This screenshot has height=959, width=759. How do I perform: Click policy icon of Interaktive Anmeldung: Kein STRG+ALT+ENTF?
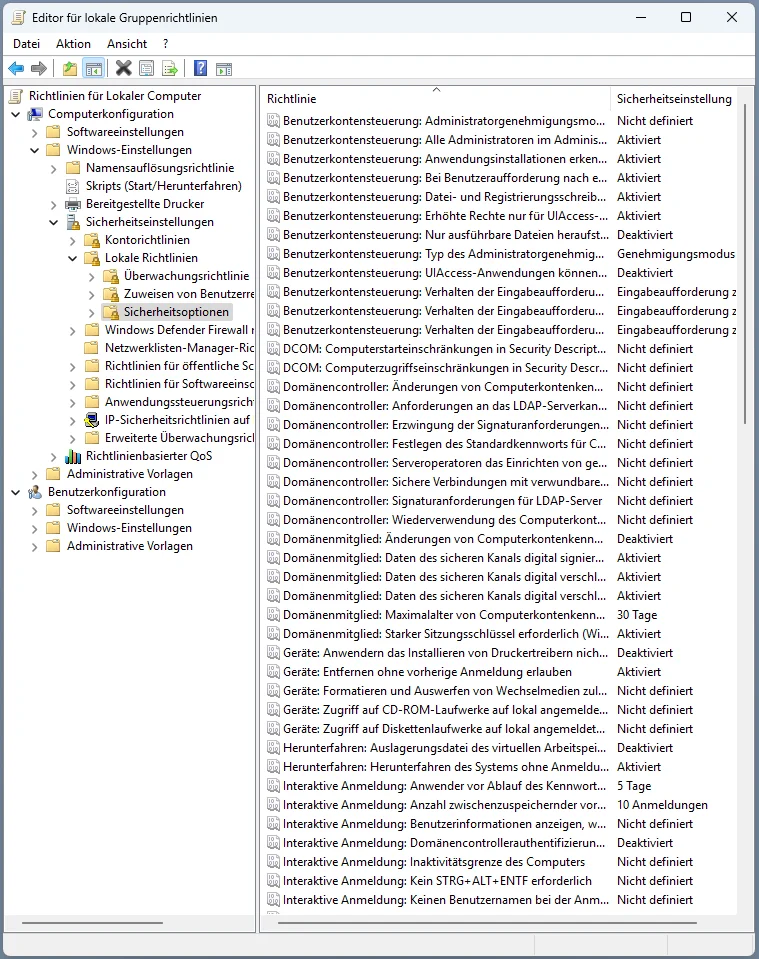(x=273, y=881)
